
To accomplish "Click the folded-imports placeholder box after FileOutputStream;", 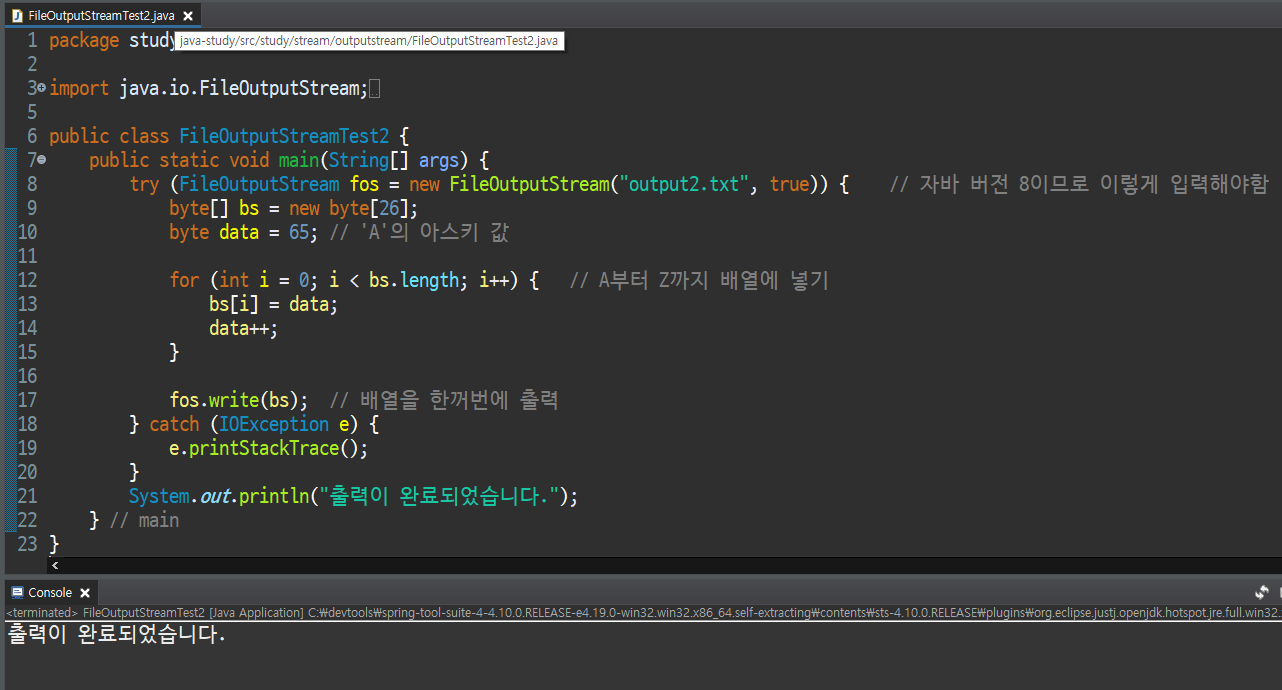I will [375, 89].
